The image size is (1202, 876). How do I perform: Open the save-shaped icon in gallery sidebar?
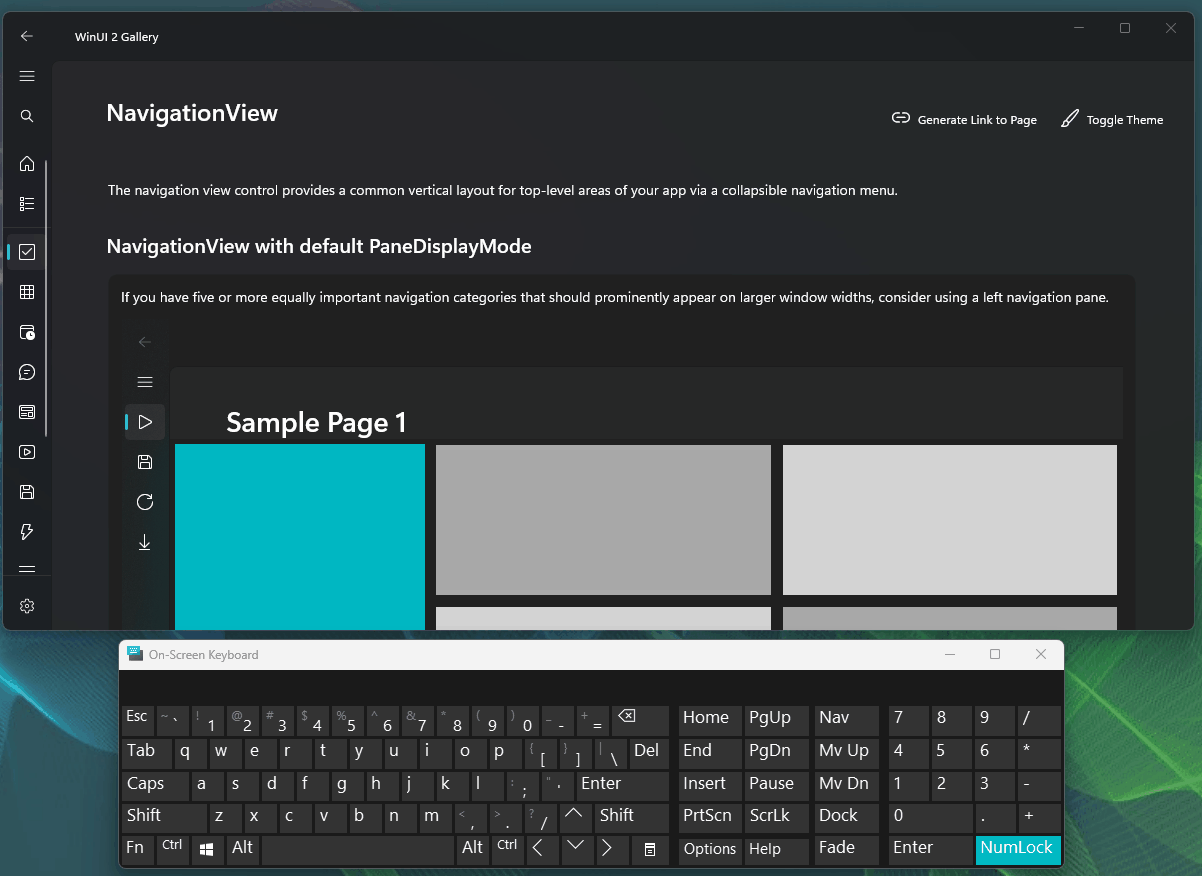27,492
